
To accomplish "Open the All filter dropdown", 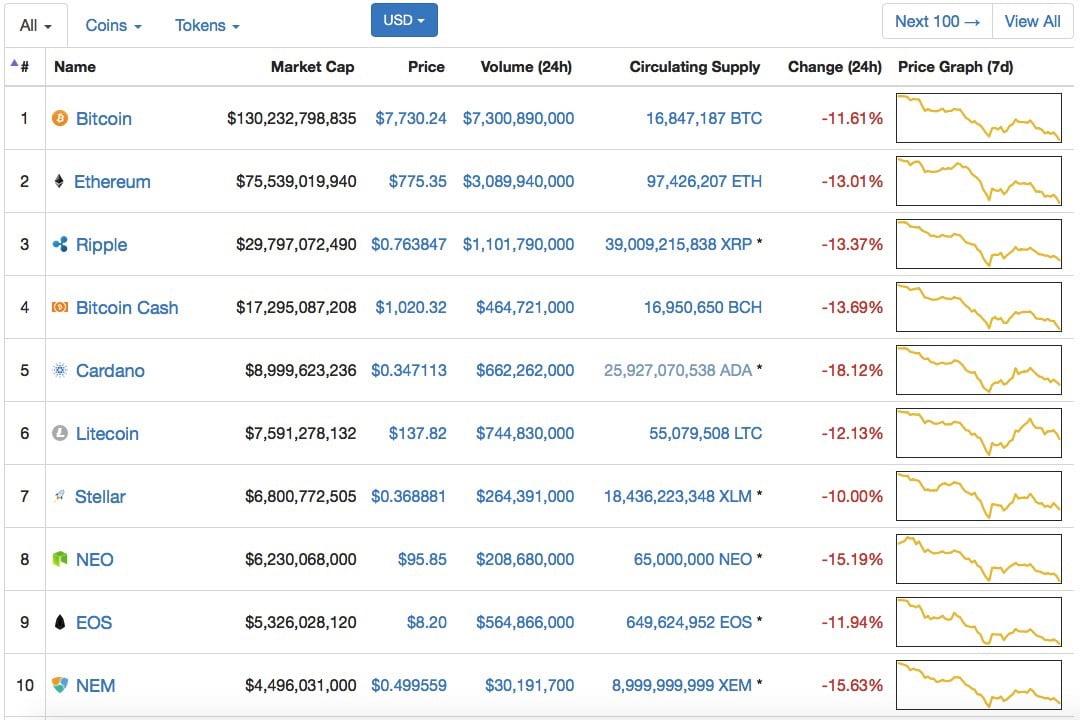I will (36, 25).
